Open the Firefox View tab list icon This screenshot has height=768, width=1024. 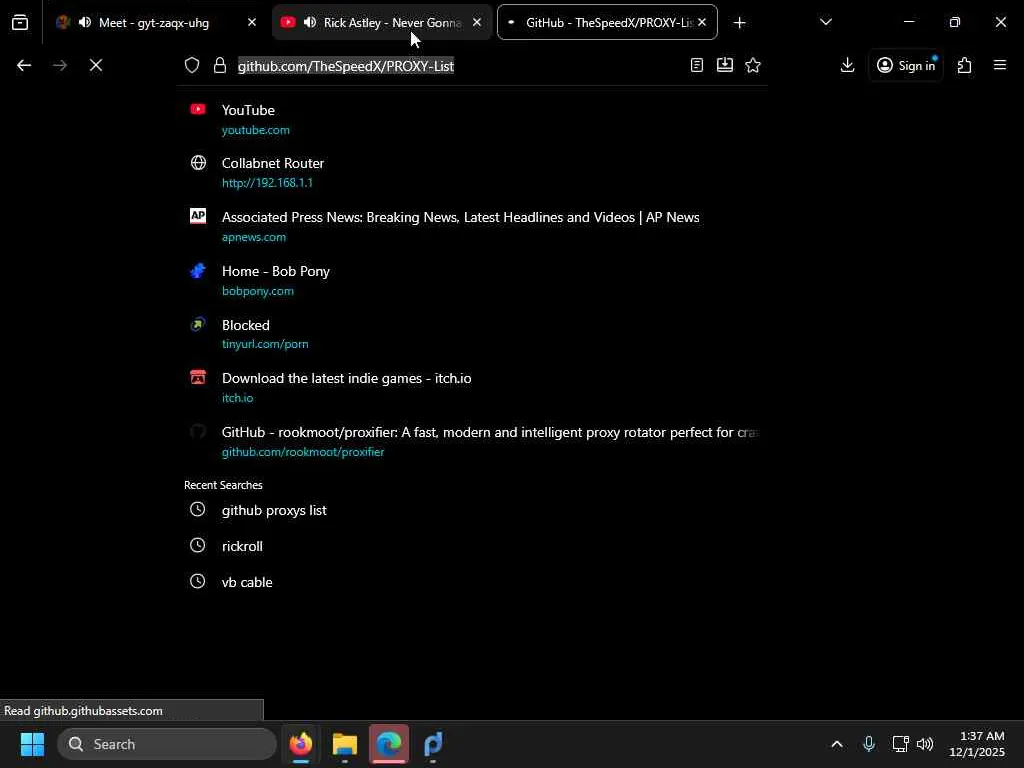tap(20, 23)
